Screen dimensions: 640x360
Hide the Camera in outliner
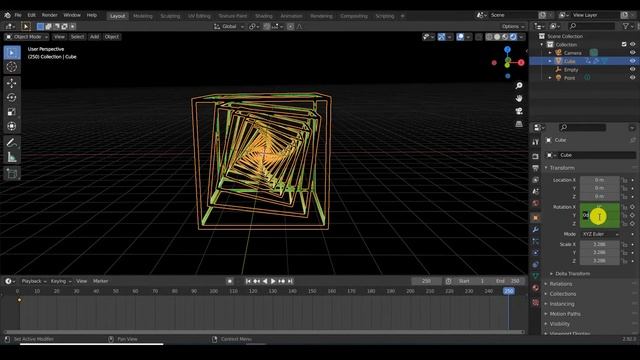tap(633, 53)
